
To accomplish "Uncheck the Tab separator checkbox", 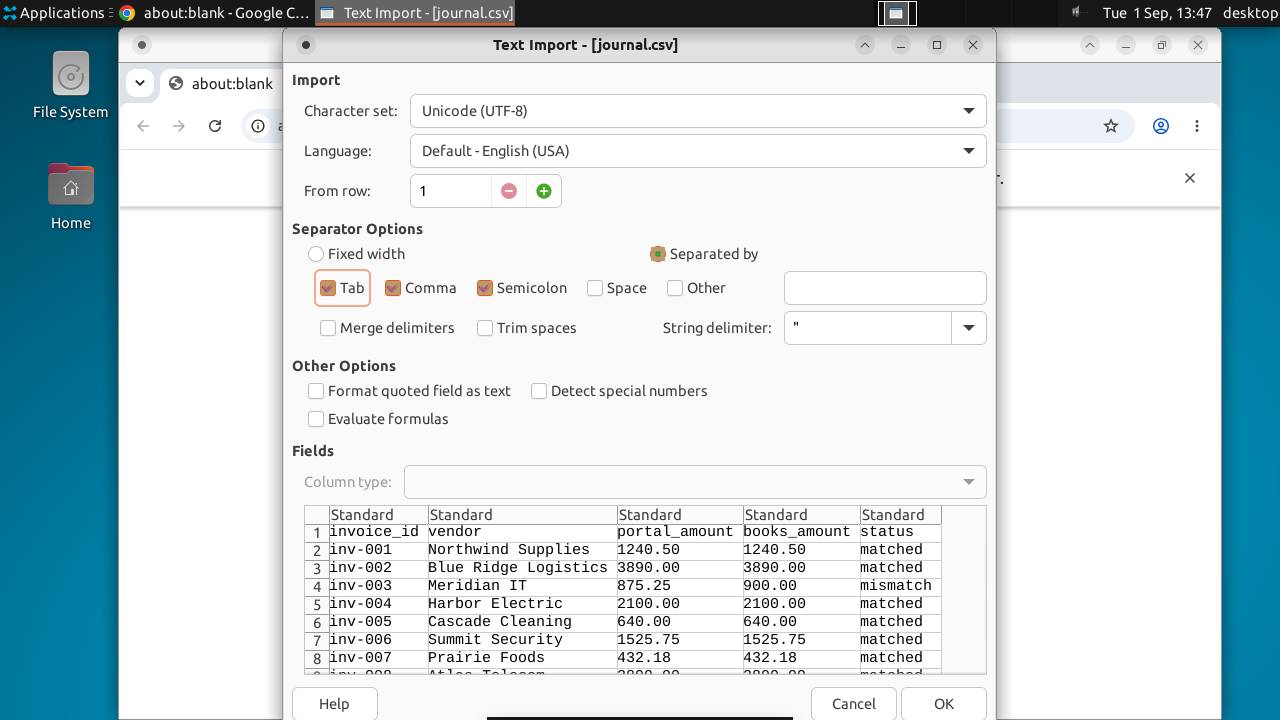I will click(x=328, y=288).
